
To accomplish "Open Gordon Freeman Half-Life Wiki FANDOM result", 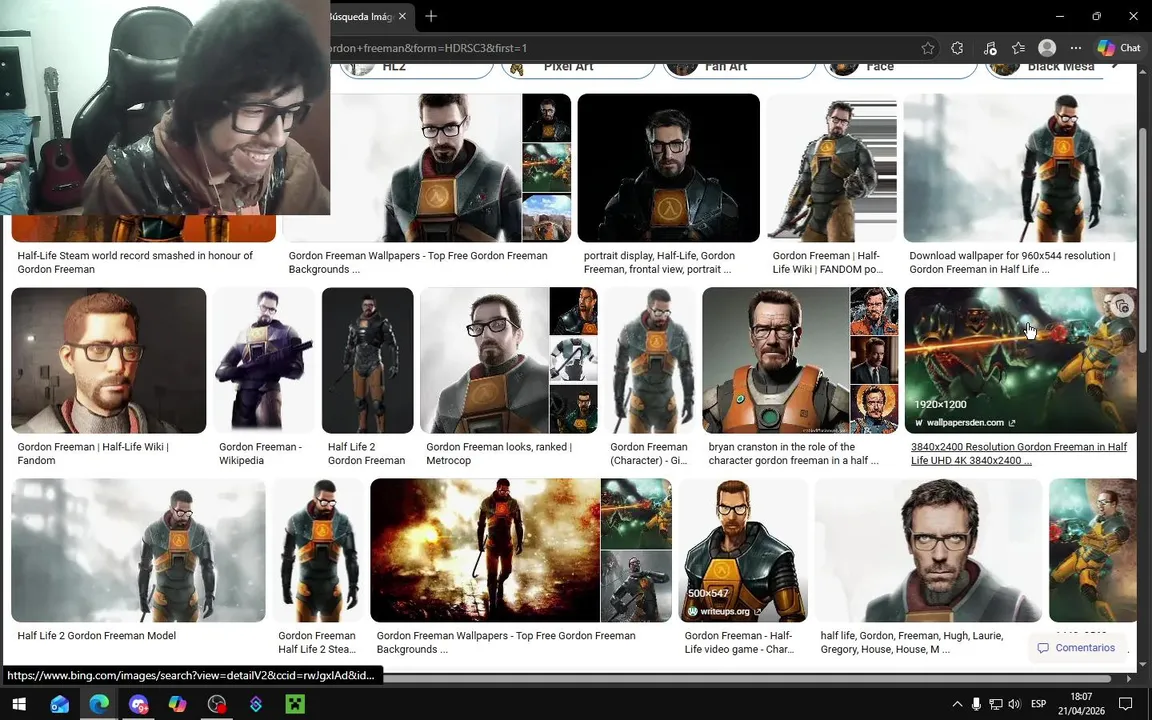I will click(832, 168).
